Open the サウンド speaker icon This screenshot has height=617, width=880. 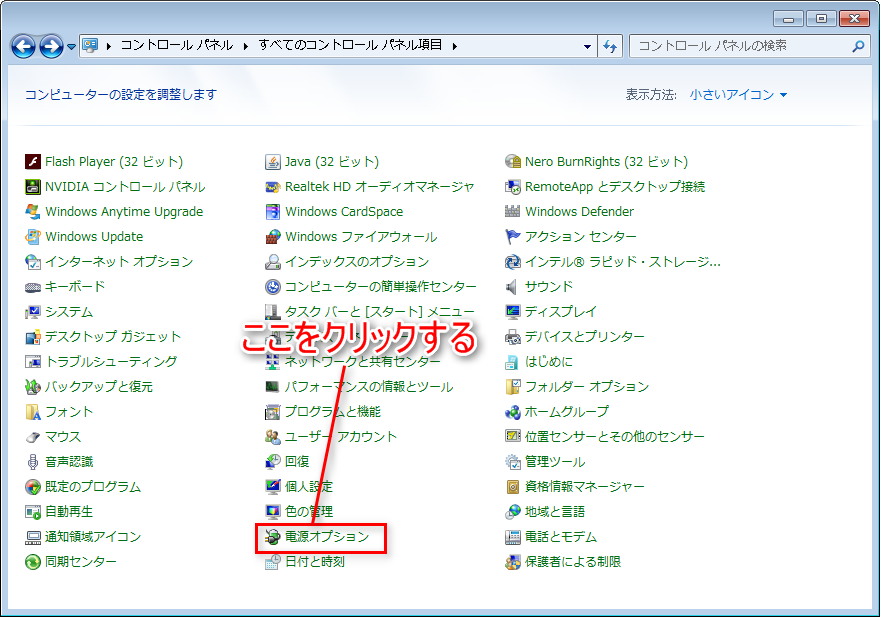(513, 287)
